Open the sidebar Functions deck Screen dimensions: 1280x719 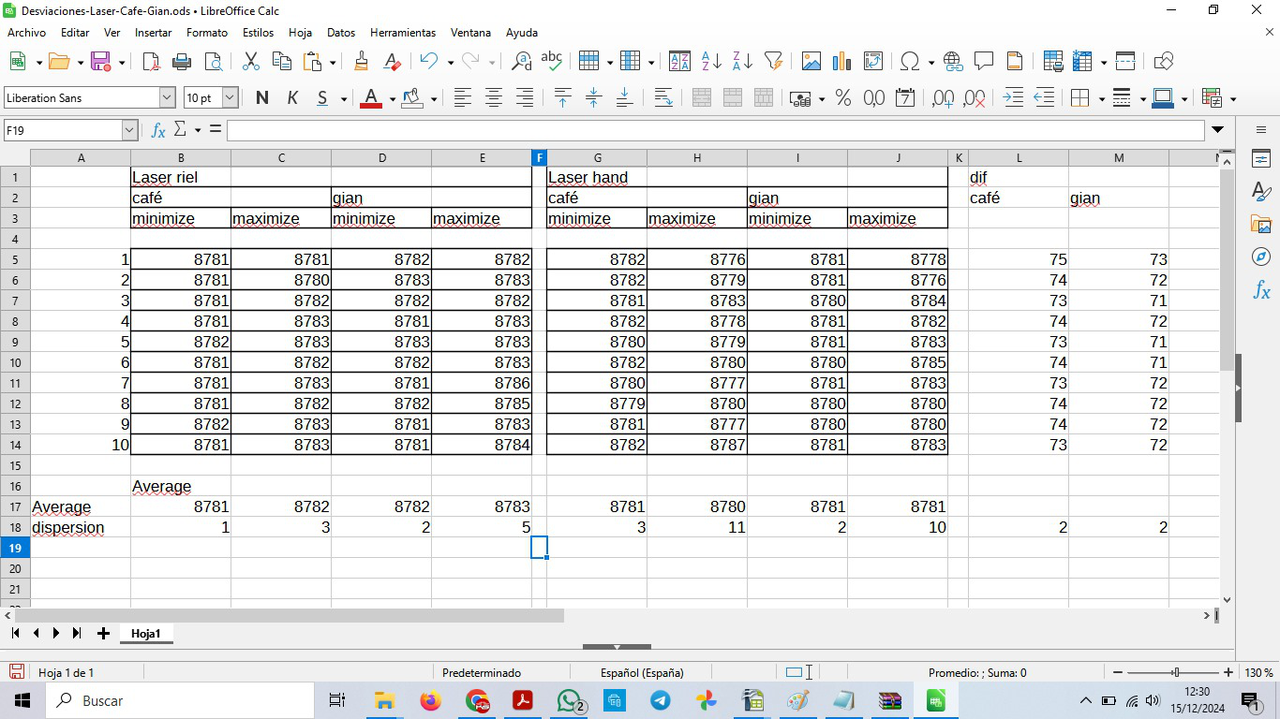(x=1261, y=291)
